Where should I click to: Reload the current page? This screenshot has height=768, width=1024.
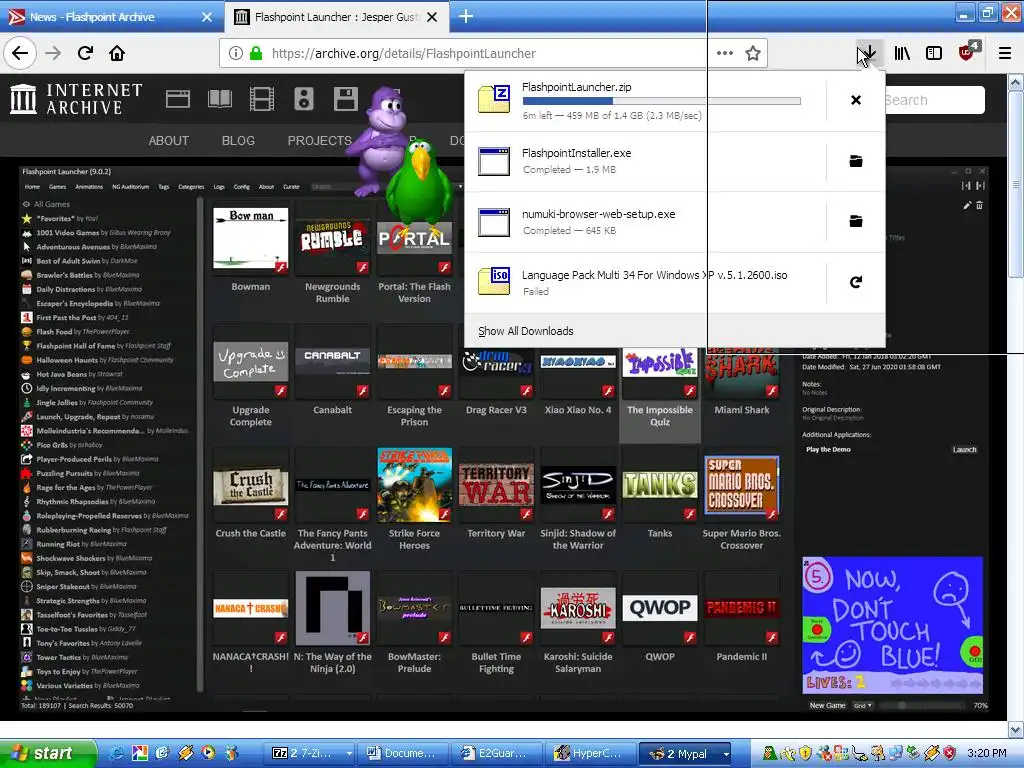(85, 54)
